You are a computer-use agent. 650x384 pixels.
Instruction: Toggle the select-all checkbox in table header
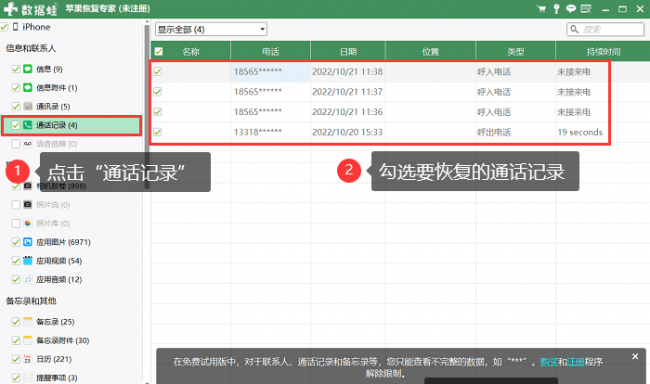(x=158, y=51)
